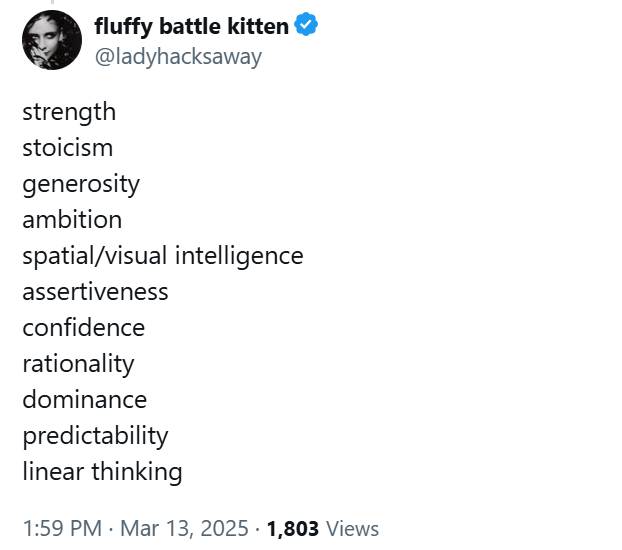Click the word strength in the tweet

coord(69,112)
